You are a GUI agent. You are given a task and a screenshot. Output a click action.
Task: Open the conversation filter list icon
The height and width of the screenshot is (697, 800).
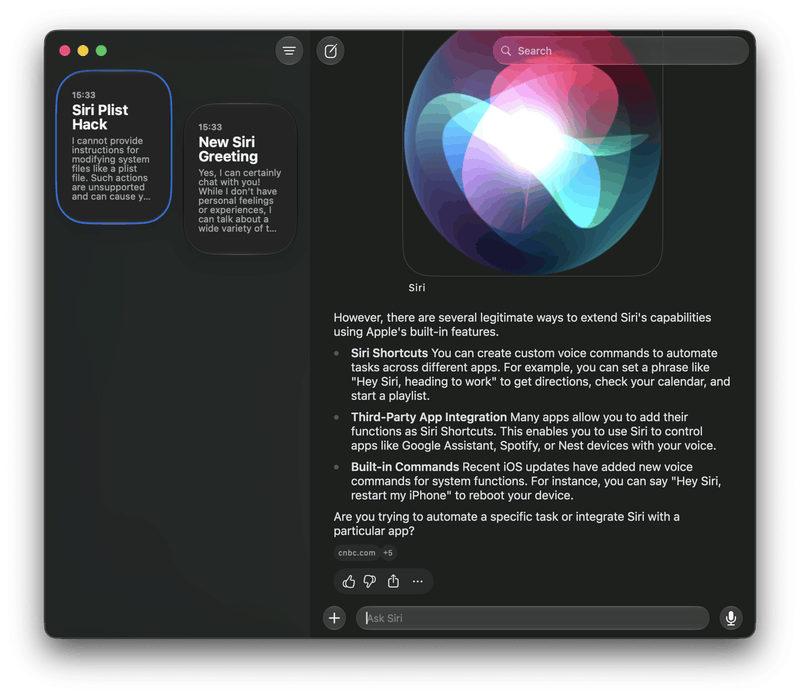tap(289, 51)
